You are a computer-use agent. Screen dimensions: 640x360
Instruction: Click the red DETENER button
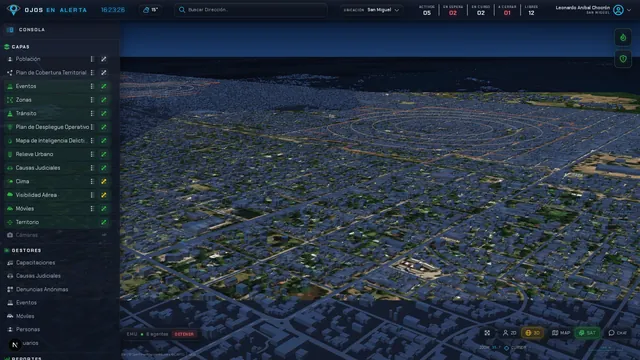184,334
